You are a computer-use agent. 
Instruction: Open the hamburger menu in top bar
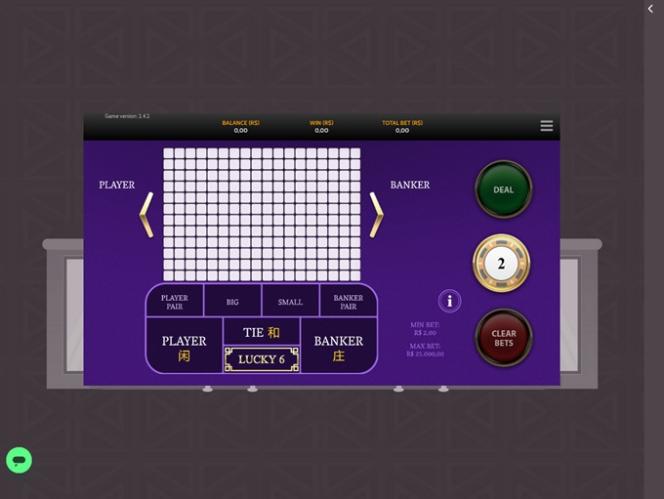(x=546, y=126)
